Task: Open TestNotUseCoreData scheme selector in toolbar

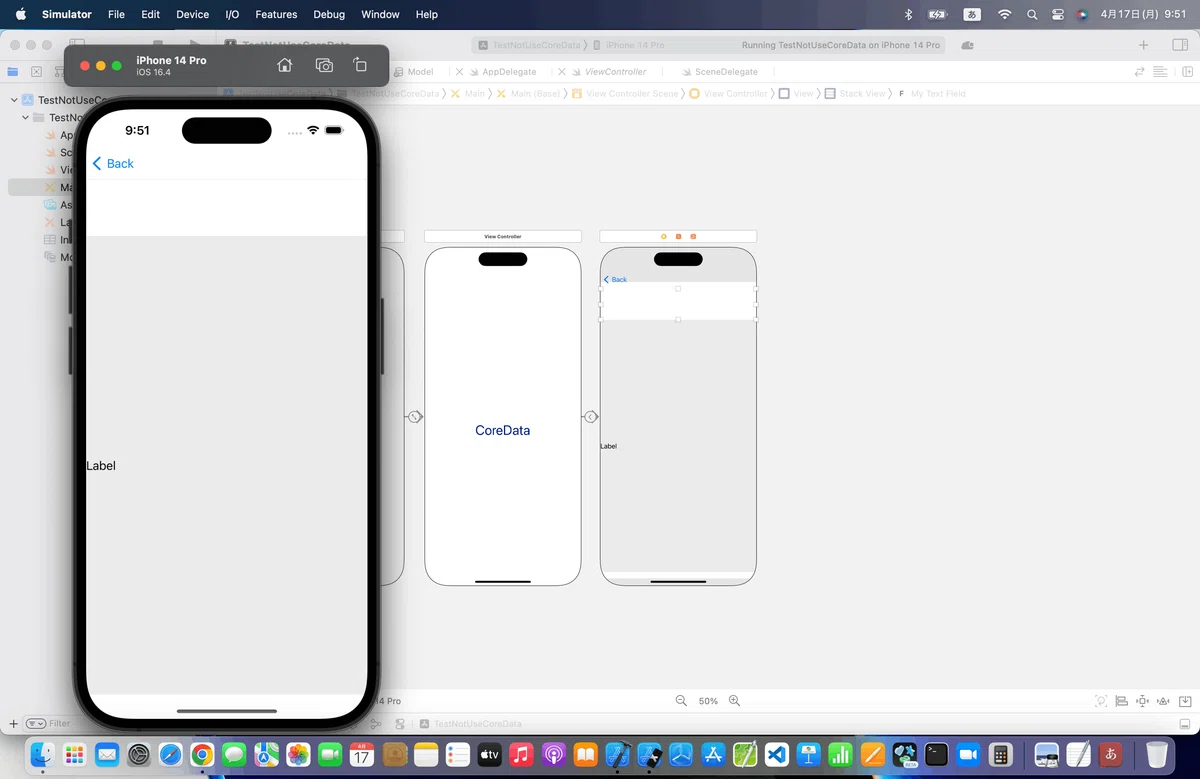Action: [529, 45]
